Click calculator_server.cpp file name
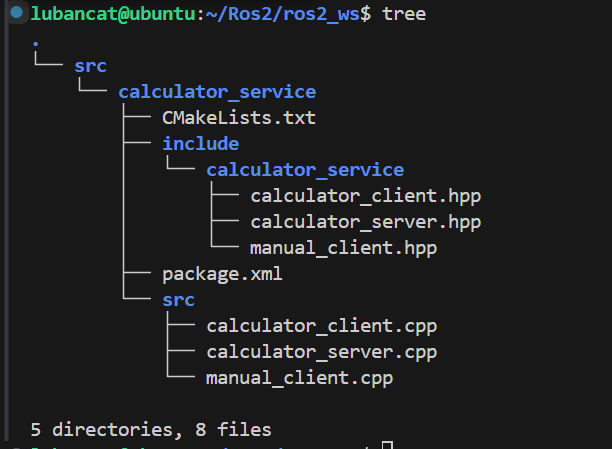This screenshot has height=449, width=612. click(322, 353)
